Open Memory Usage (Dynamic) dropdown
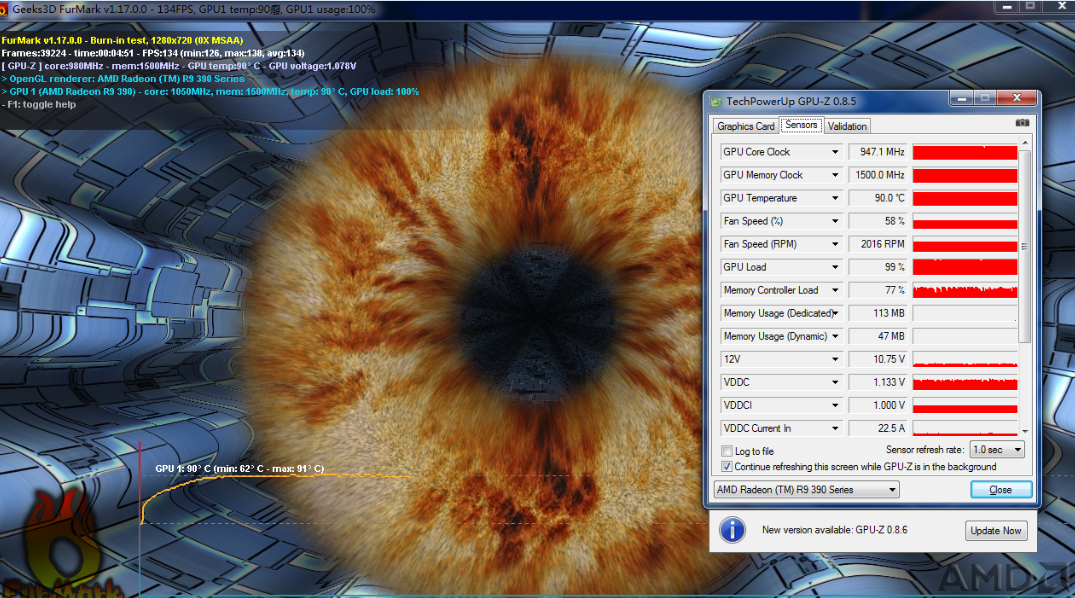1075x598 pixels. (835, 337)
